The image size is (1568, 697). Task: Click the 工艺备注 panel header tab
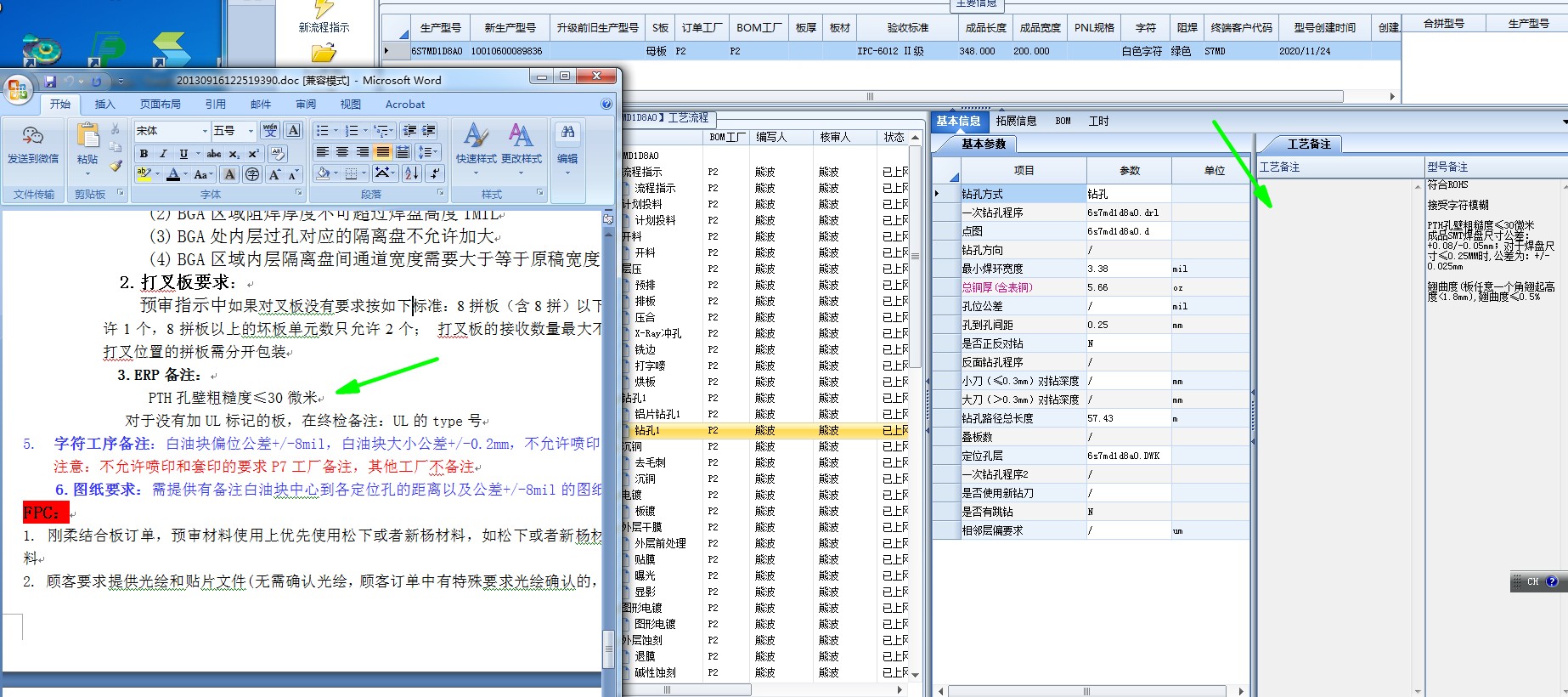coord(1309,144)
